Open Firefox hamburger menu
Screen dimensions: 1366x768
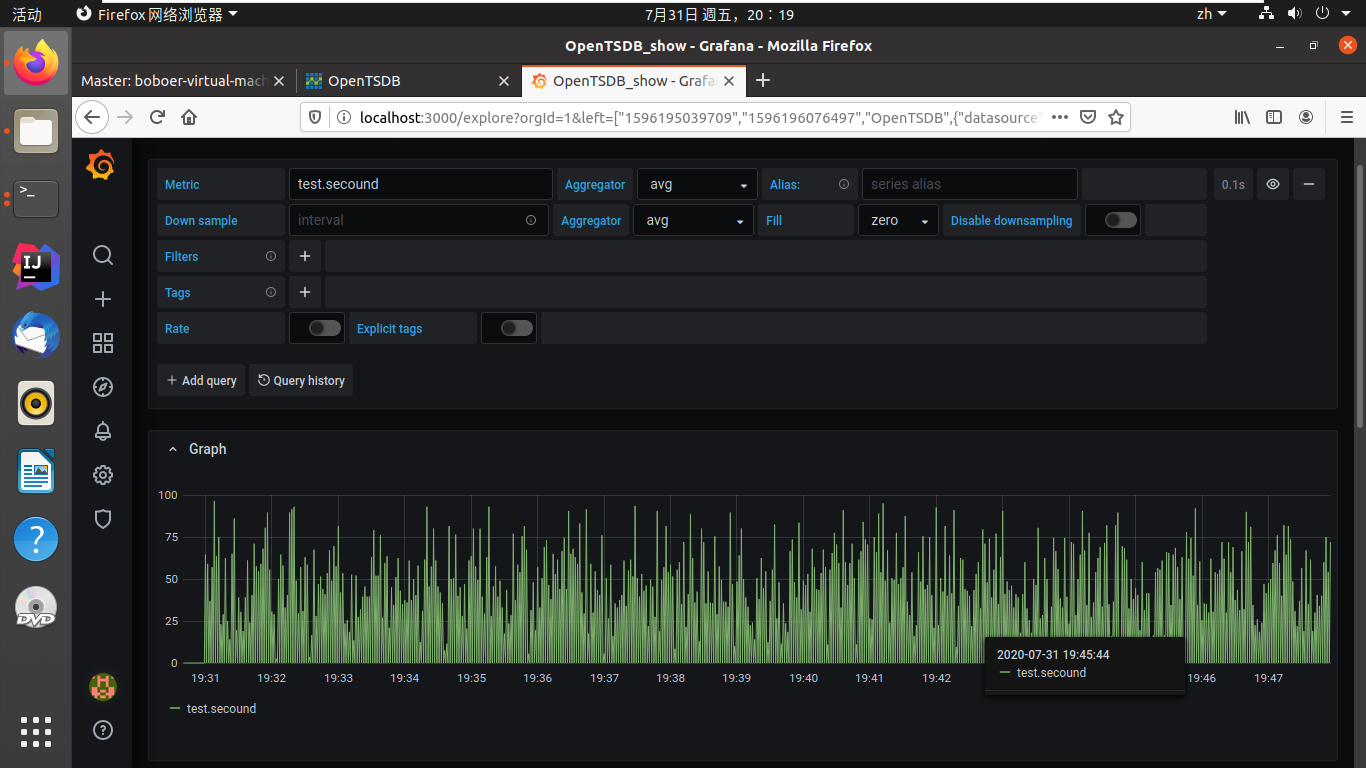coord(1346,117)
